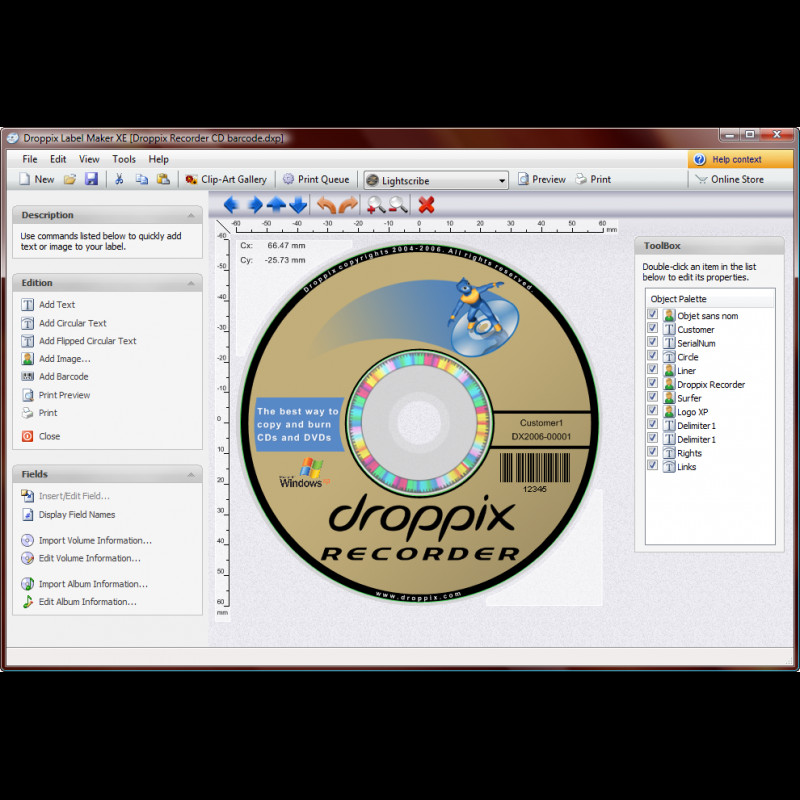The width and height of the screenshot is (800, 800).
Task: Select the Windows XP logo on label
Action: (305, 473)
